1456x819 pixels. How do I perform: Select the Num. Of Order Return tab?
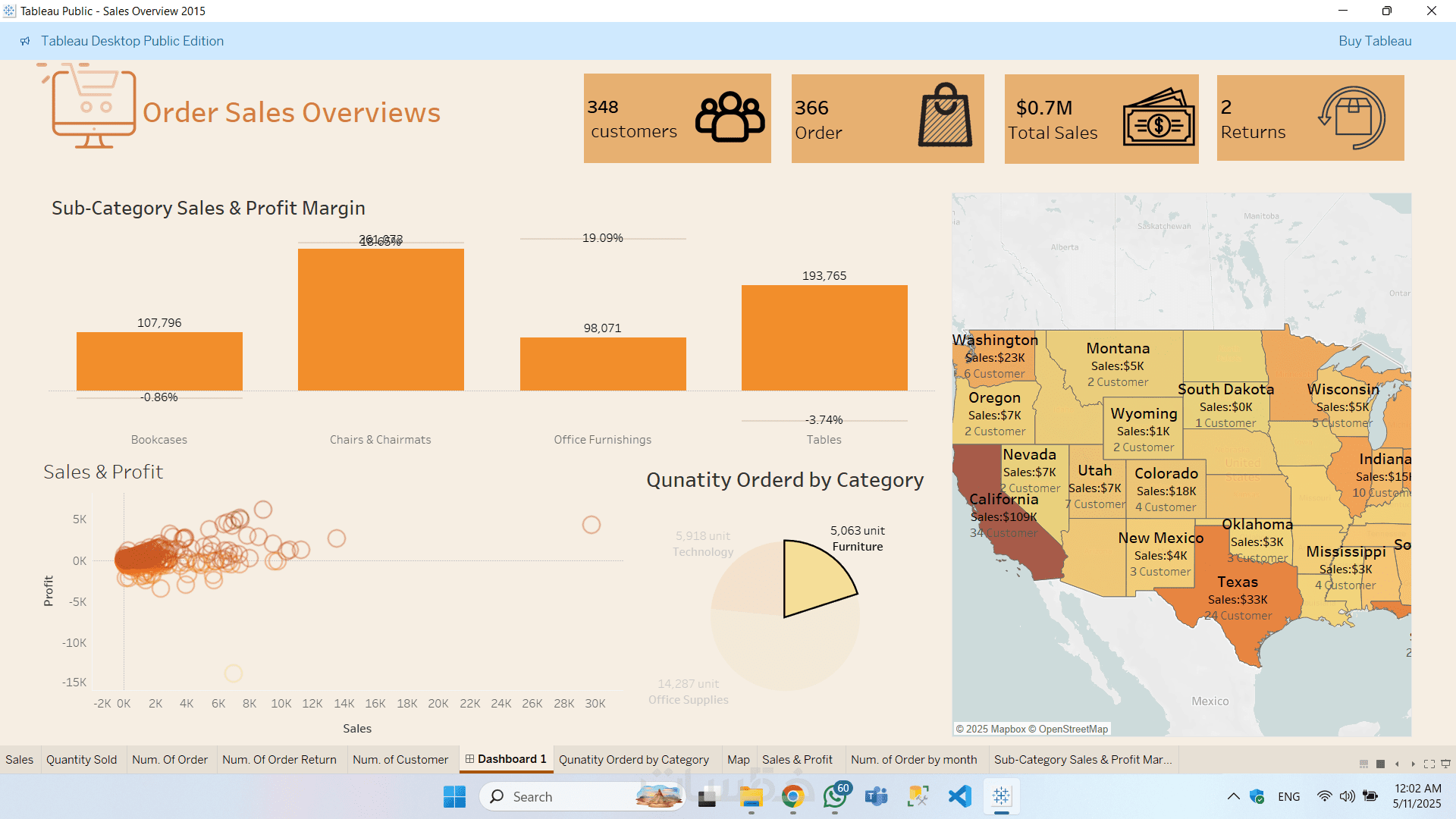[x=279, y=759]
